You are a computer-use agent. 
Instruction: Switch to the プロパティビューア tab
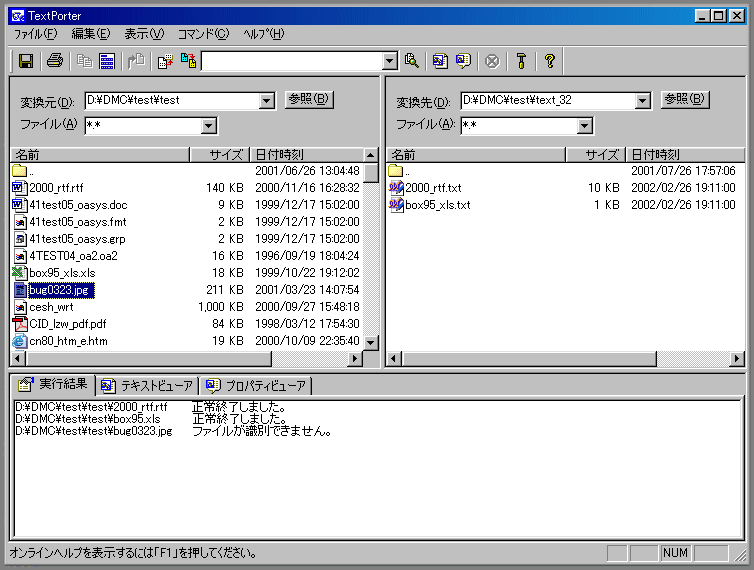pos(256,385)
